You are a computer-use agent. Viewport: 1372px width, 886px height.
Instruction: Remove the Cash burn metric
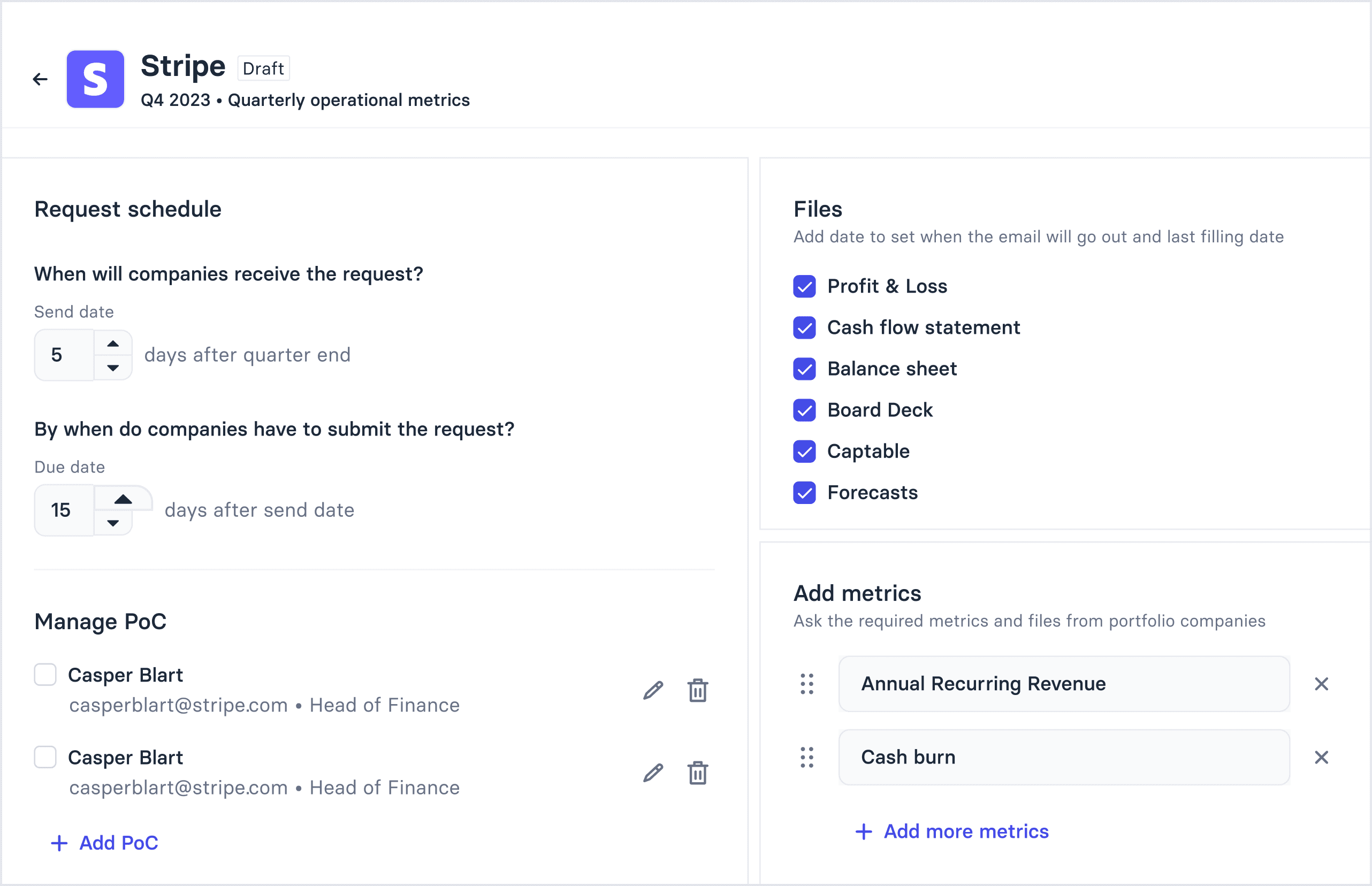click(x=1321, y=757)
